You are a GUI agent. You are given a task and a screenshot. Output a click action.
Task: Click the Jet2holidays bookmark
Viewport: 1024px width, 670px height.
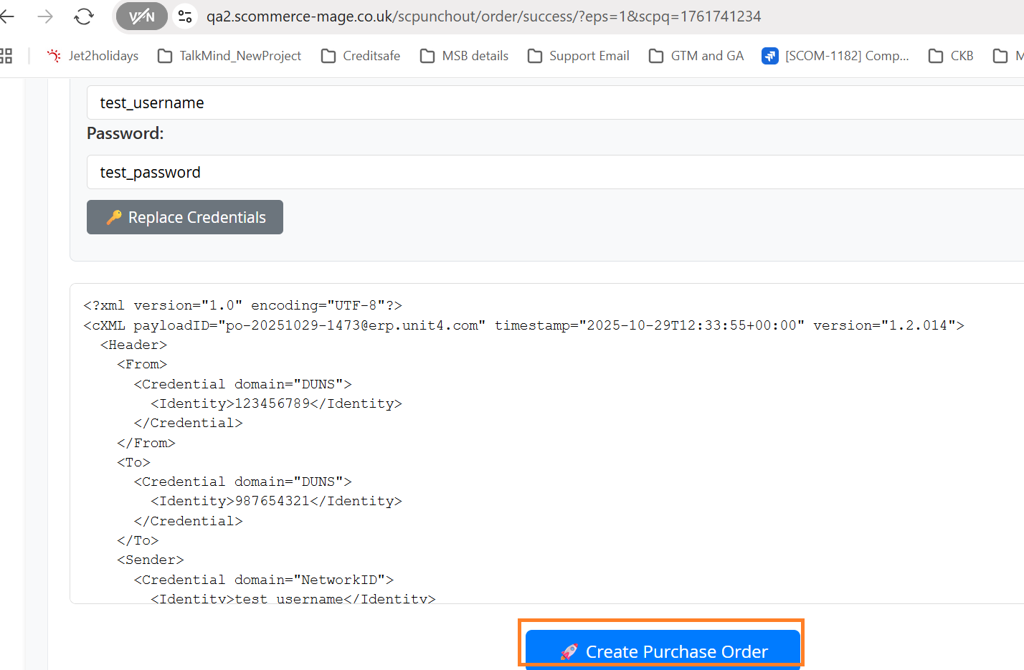(92, 56)
